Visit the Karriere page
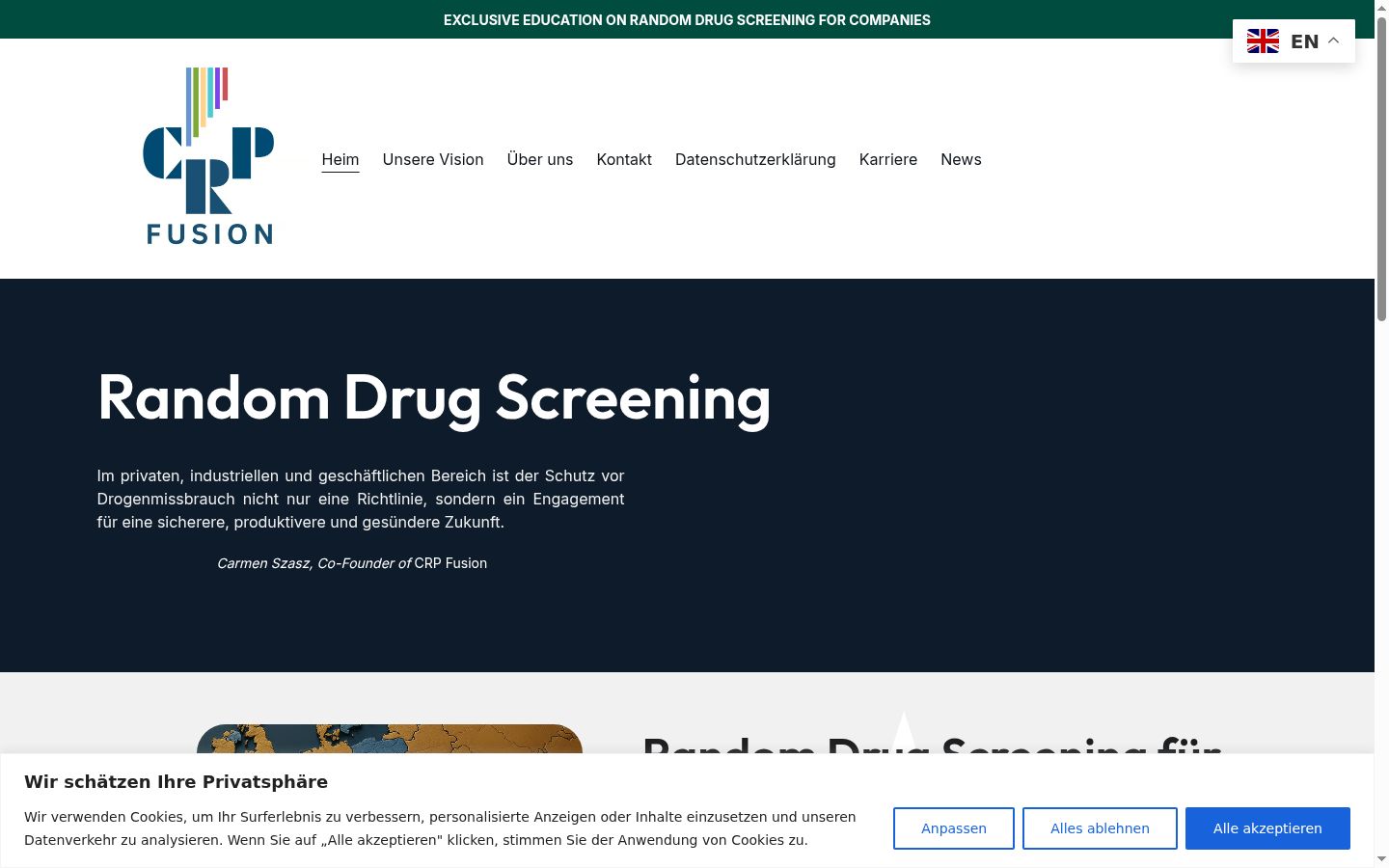Image resolution: width=1389 pixels, height=868 pixels. tap(888, 159)
